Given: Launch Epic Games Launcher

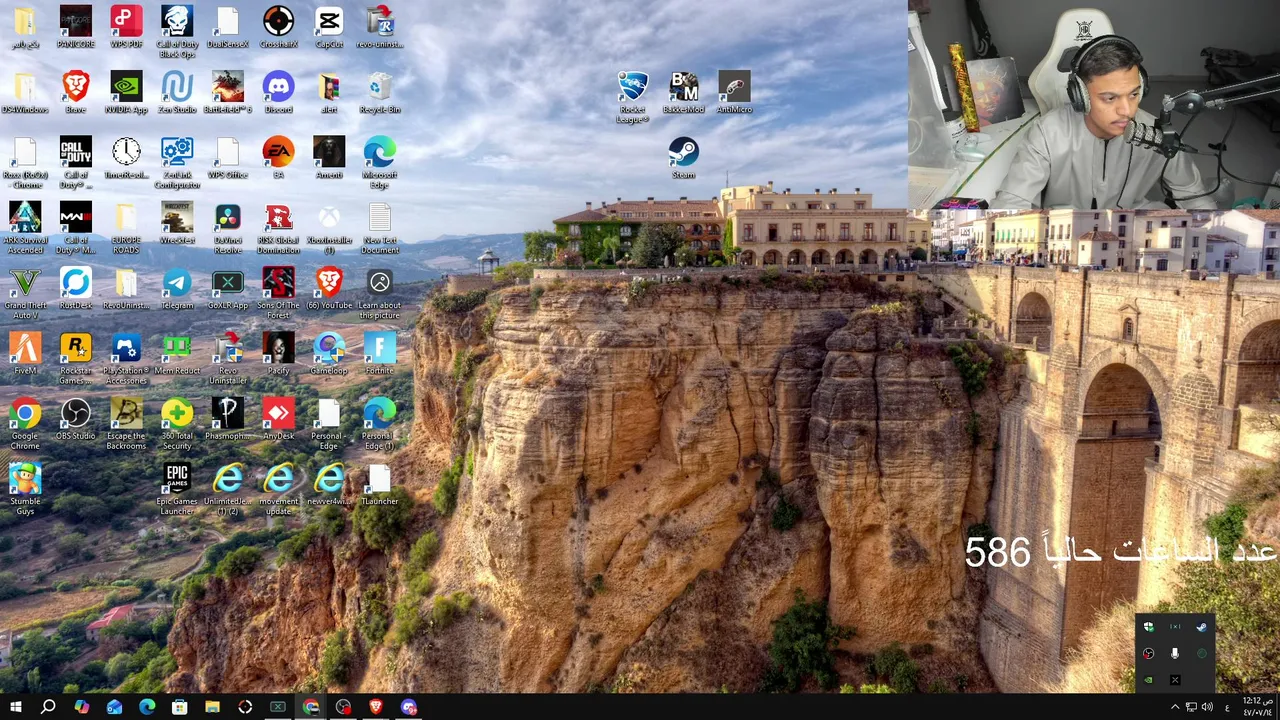Looking at the screenshot, I should 177,487.
